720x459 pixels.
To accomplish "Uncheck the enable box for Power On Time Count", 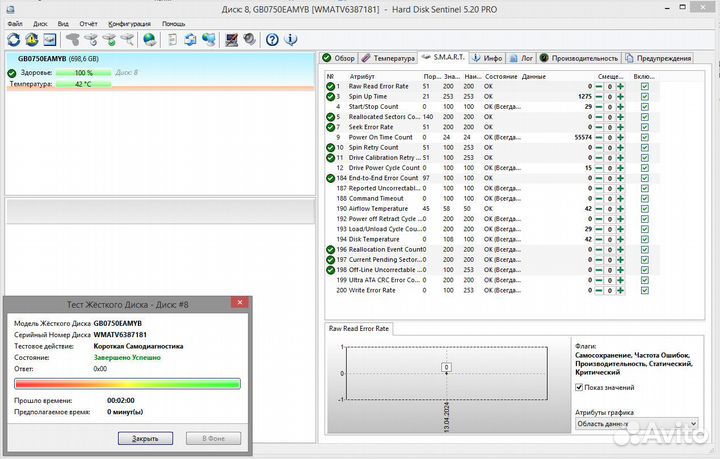I will tap(645, 137).
